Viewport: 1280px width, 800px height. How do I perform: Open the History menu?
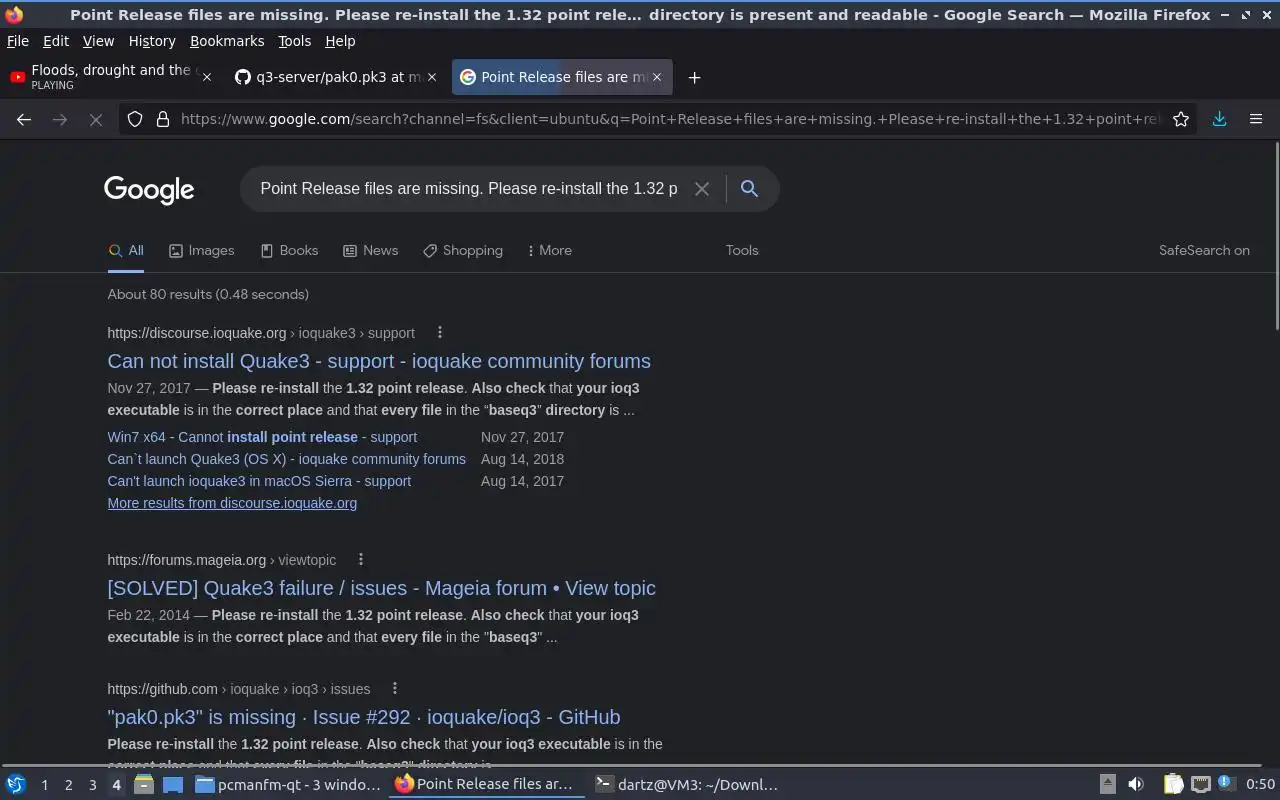[152, 41]
